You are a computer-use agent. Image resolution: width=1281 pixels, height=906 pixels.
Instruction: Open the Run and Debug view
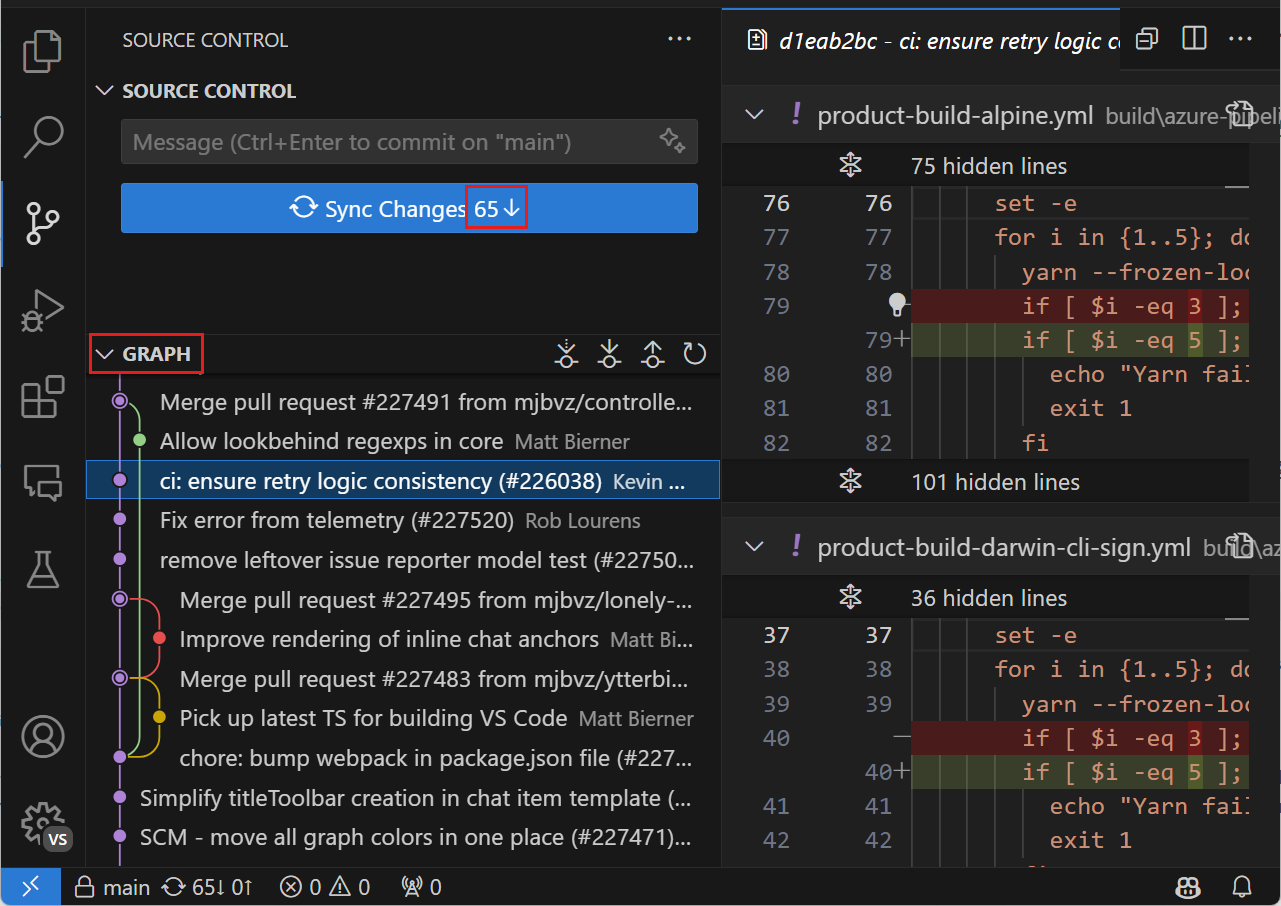pos(42,310)
